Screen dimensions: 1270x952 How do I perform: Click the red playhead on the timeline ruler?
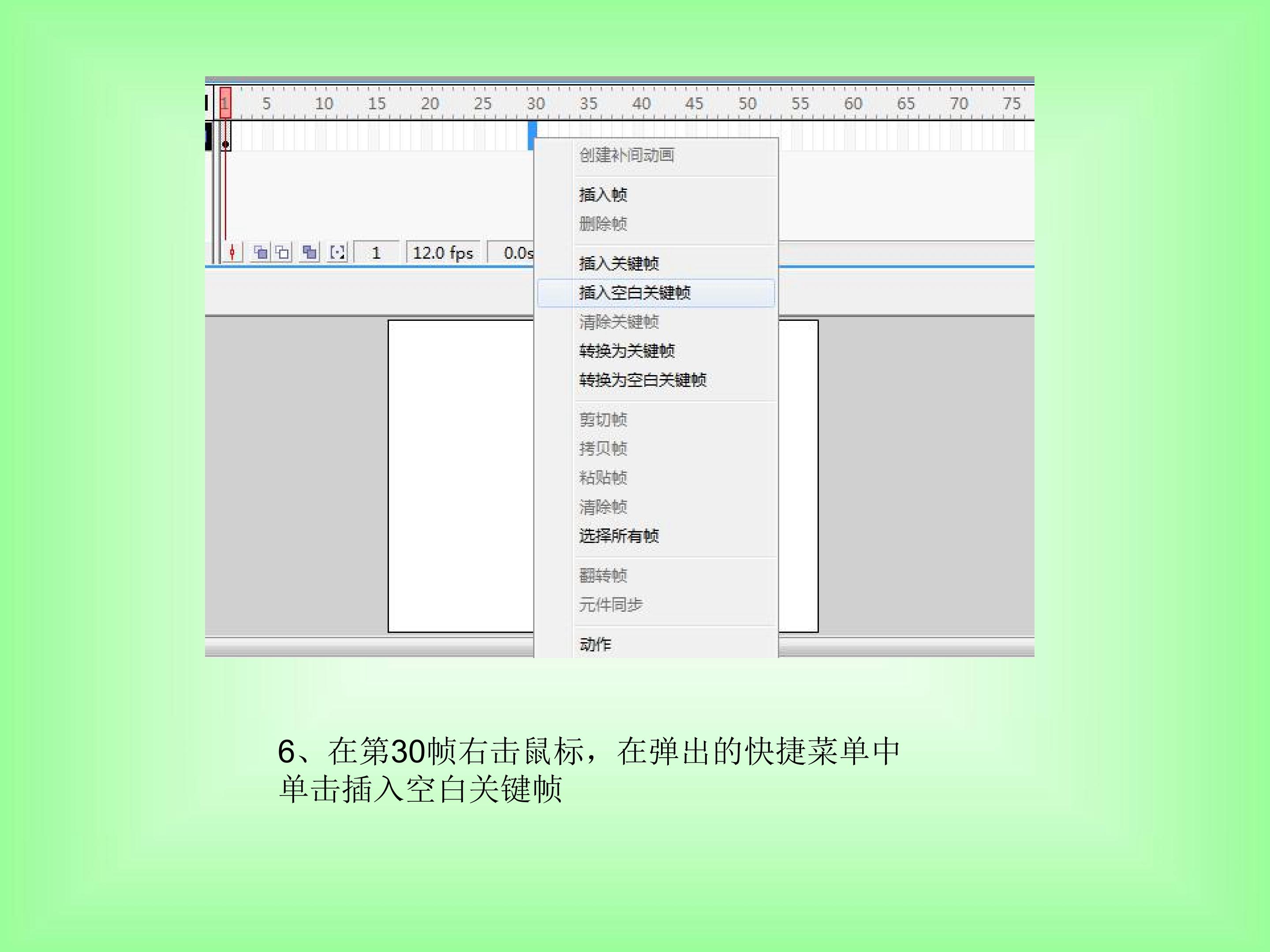click(225, 103)
